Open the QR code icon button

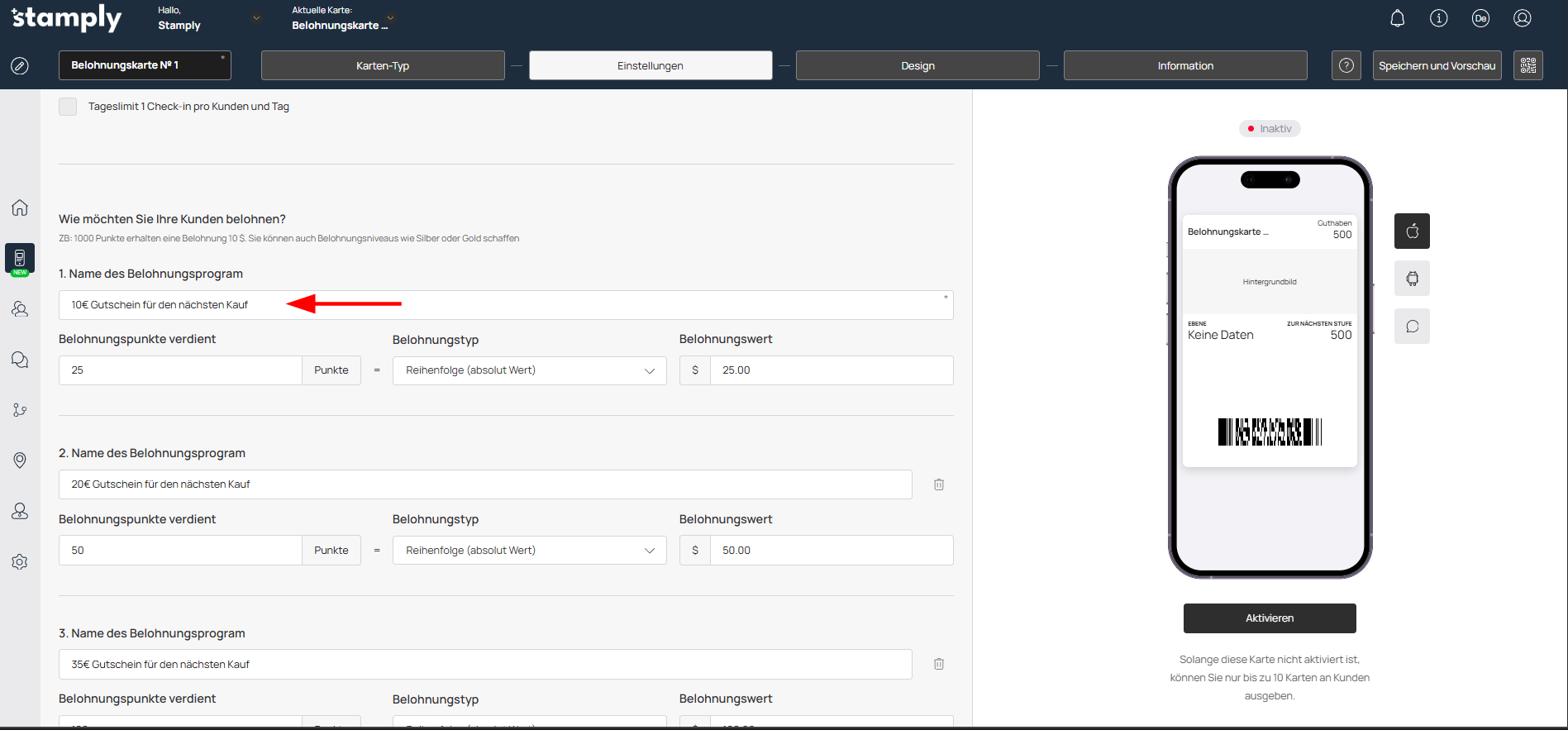[1527, 65]
